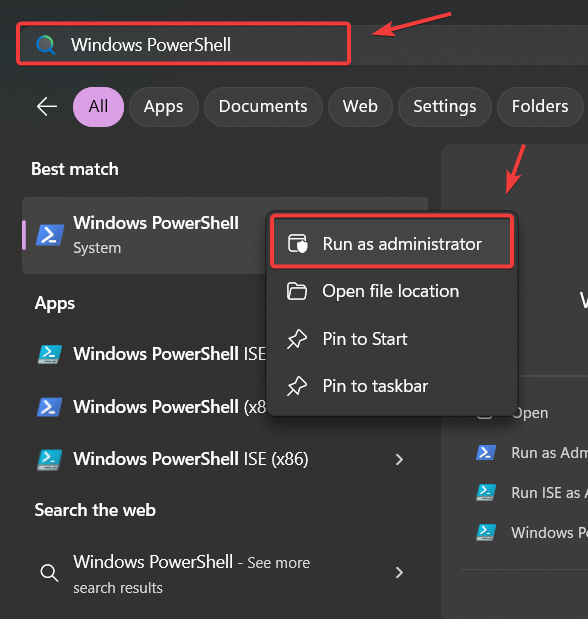Image resolution: width=588 pixels, height=619 pixels.
Task: Click the ISE icon beside Run ISE as Administrator
Action: 486,492
